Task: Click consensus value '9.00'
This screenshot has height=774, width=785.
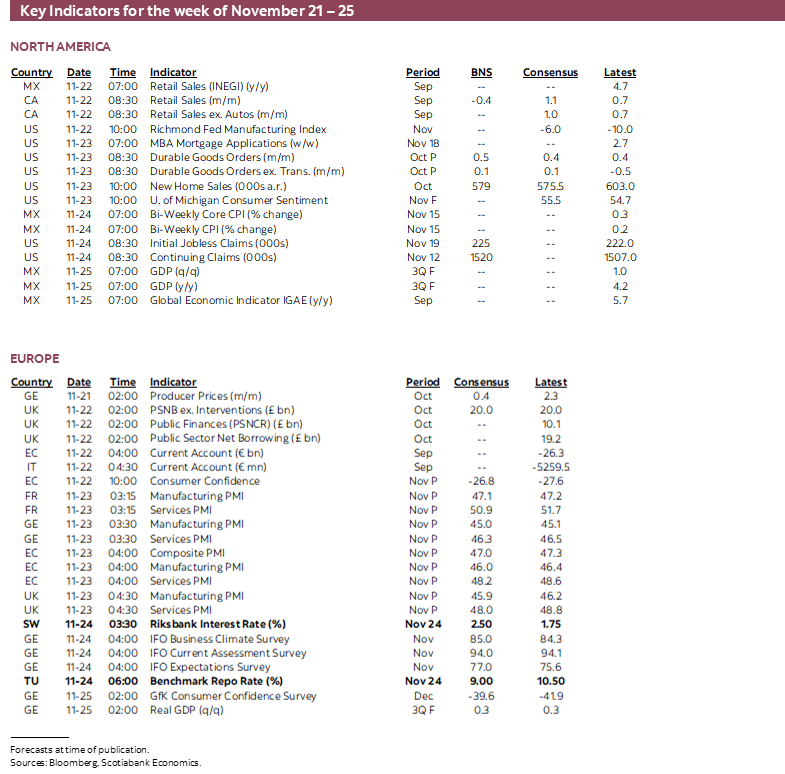Action: (481, 681)
